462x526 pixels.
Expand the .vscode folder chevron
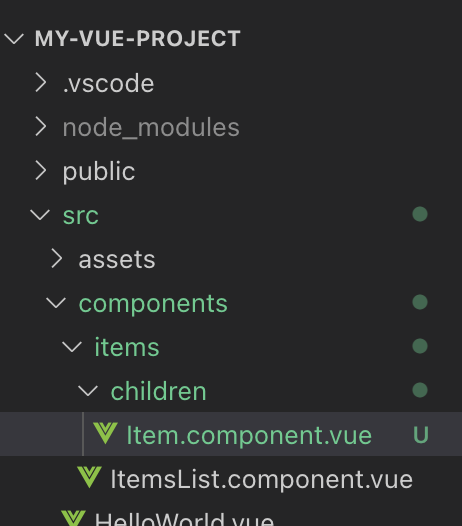(41, 83)
